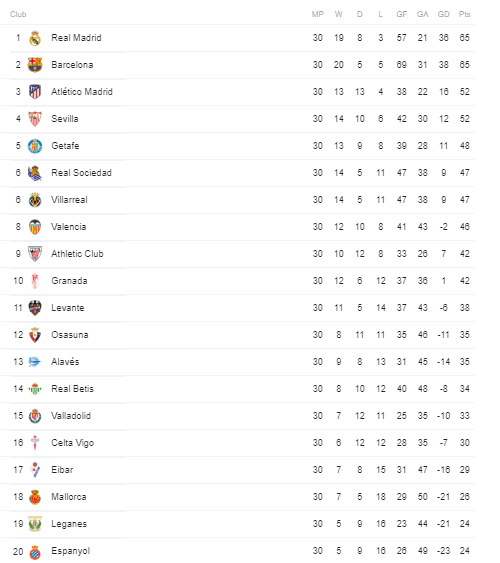Open the Real Sociedad team name
Image resolution: width=500 pixels, height=563 pixels.
pyautogui.click(x=81, y=173)
